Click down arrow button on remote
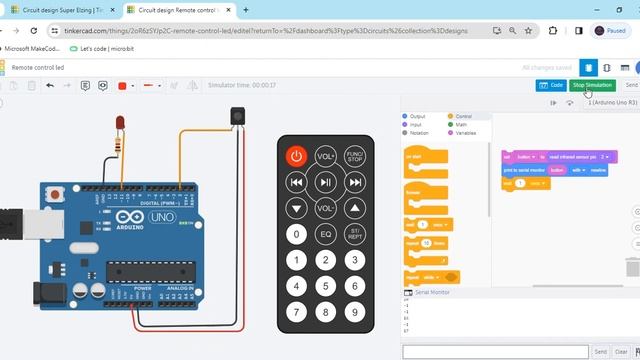The height and width of the screenshot is (360, 640). 296,209
